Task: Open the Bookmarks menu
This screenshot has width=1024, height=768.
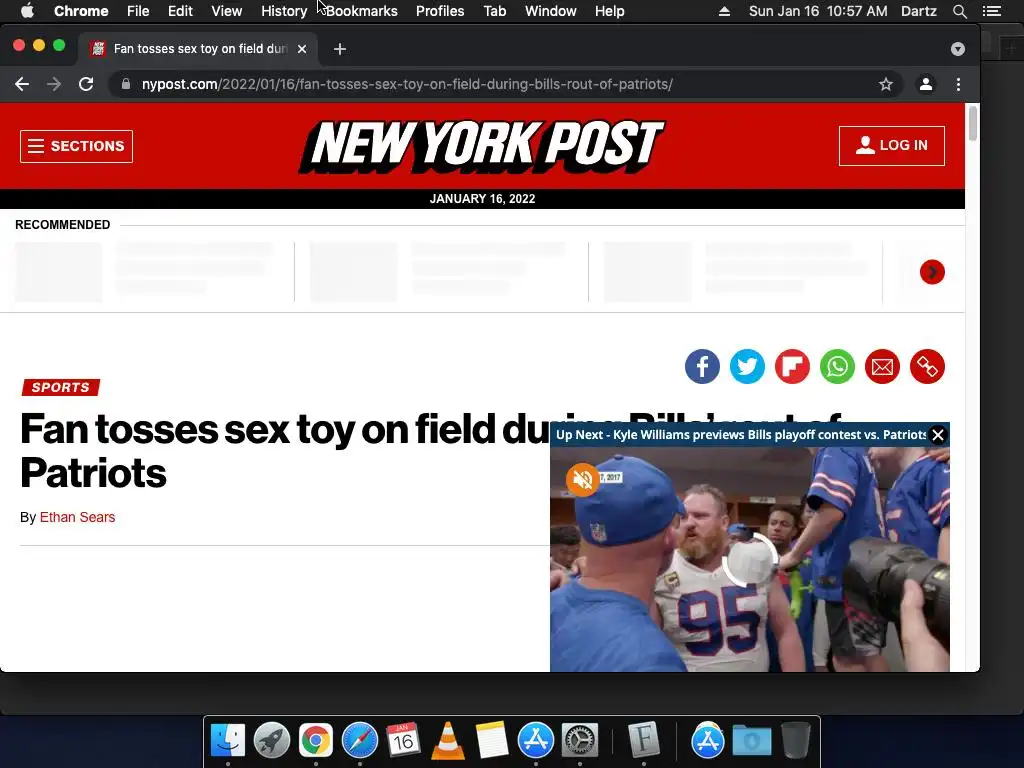Action: pos(362,11)
